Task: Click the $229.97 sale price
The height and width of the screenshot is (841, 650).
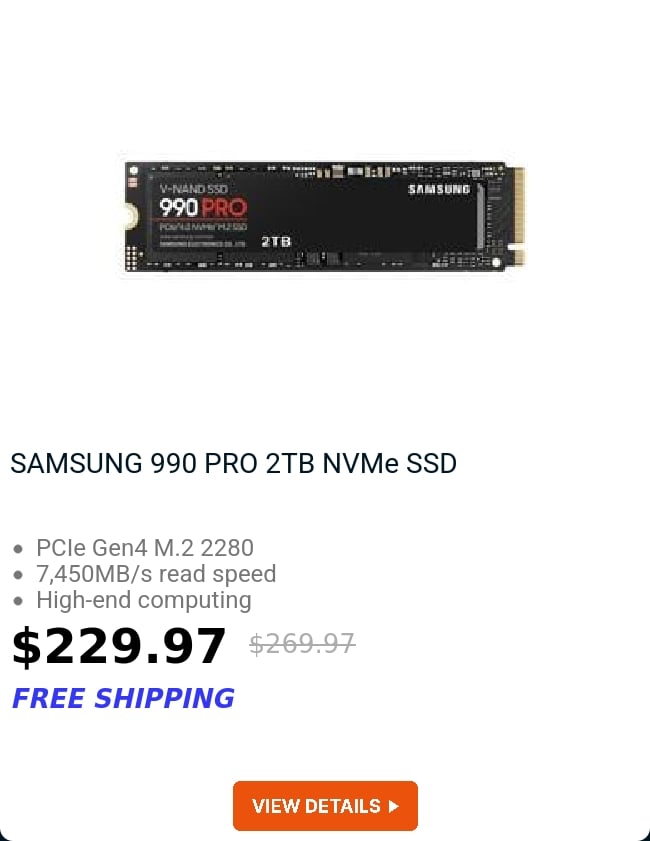Action: [x=119, y=646]
